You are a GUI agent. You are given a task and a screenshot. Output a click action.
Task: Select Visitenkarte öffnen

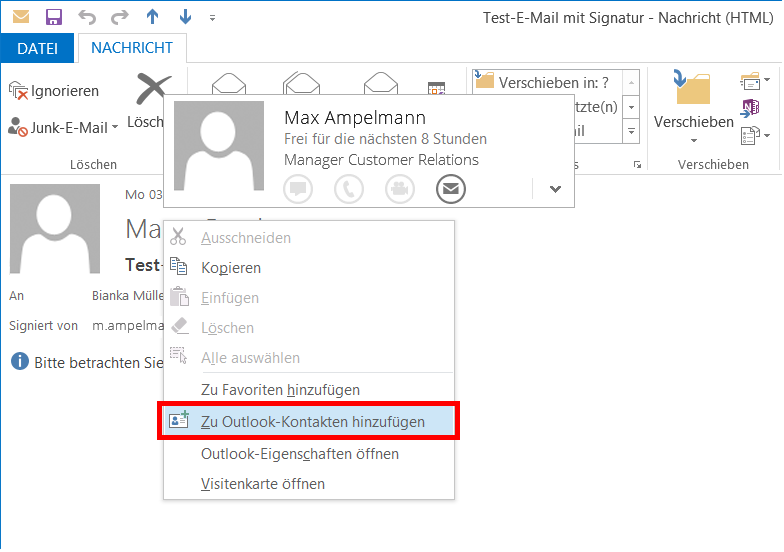[x=309, y=484]
